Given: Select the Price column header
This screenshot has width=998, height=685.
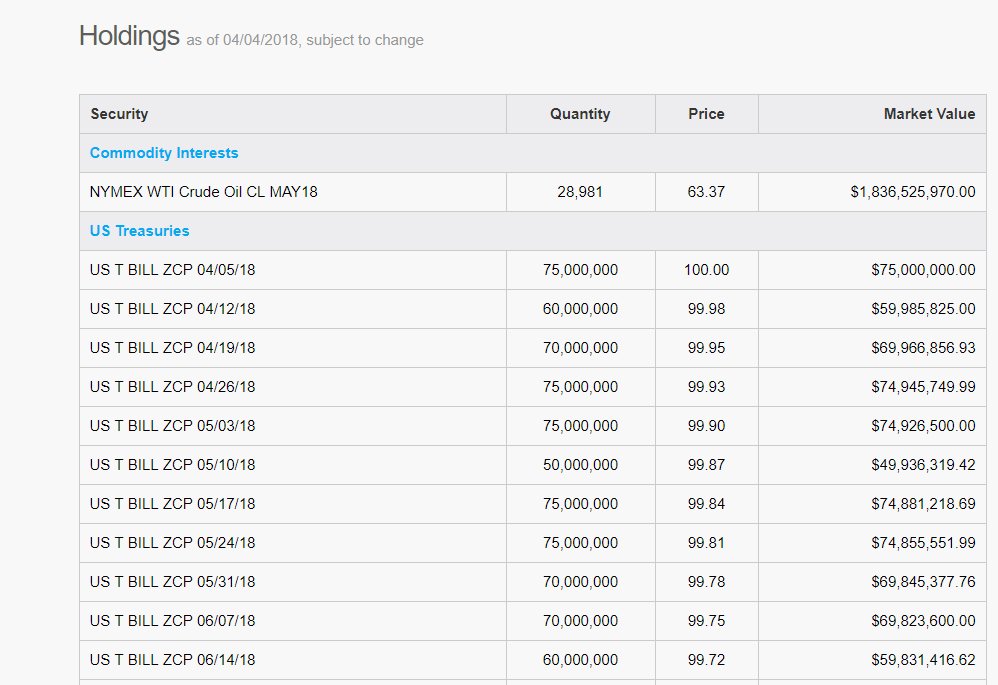Looking at the screenshot, I should click(x=706, y=114).
